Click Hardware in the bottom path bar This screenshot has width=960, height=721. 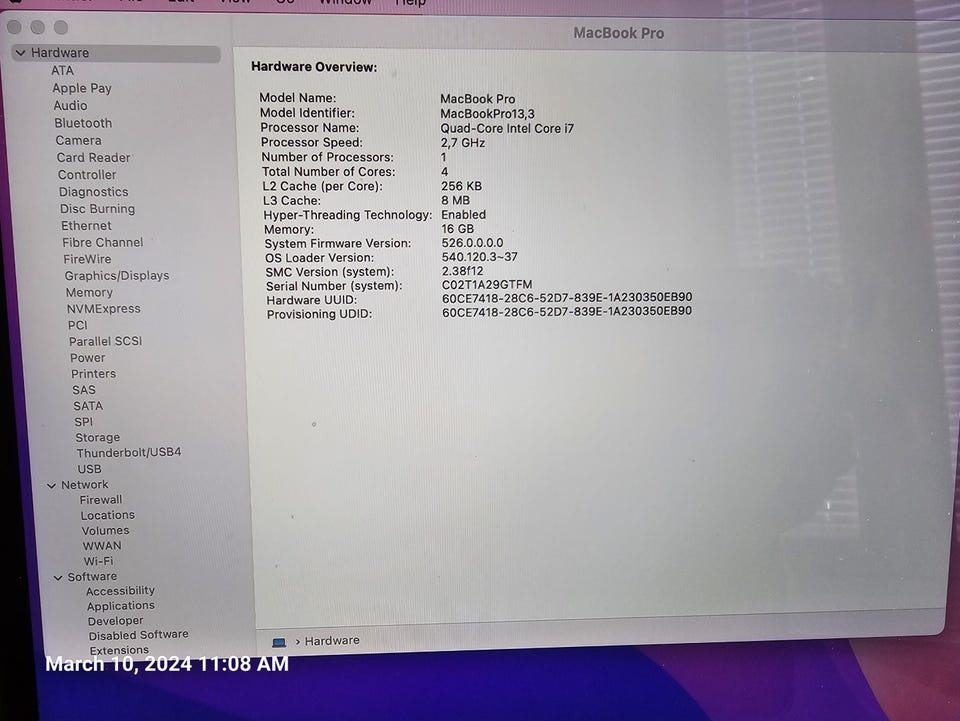(332, 641)
